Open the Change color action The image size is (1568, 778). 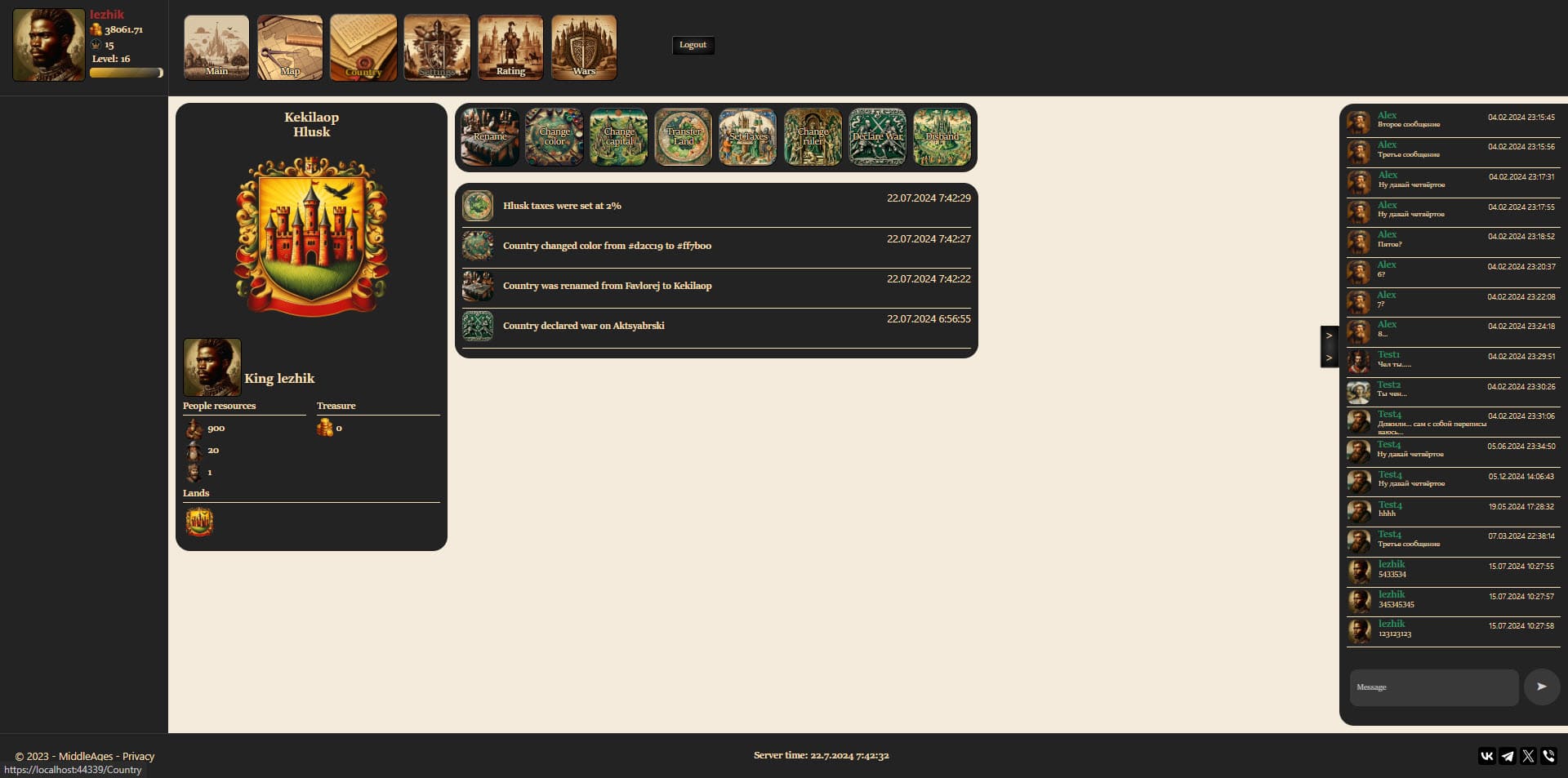(554, 137)
